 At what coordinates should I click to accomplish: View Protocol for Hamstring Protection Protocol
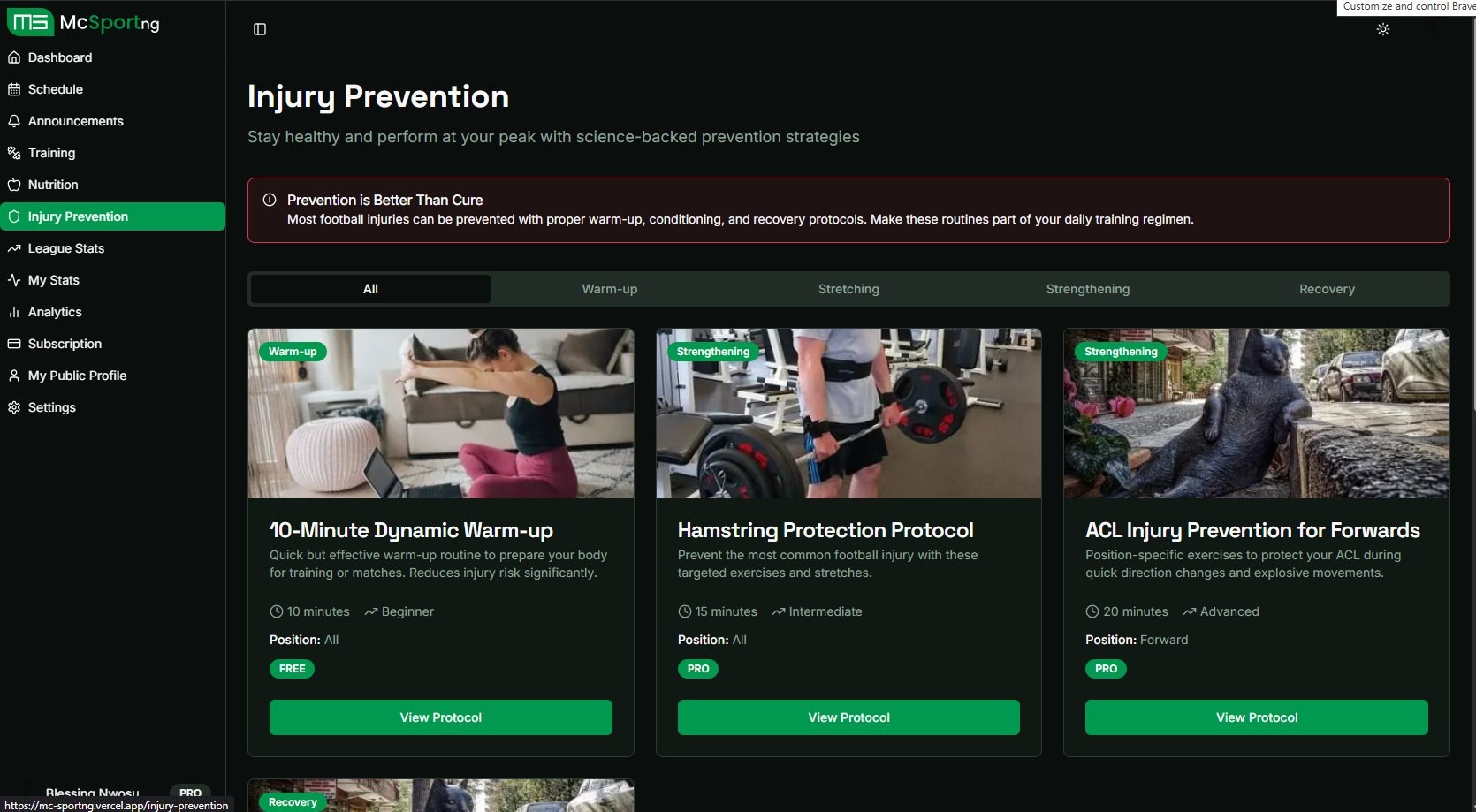[848, 717]
